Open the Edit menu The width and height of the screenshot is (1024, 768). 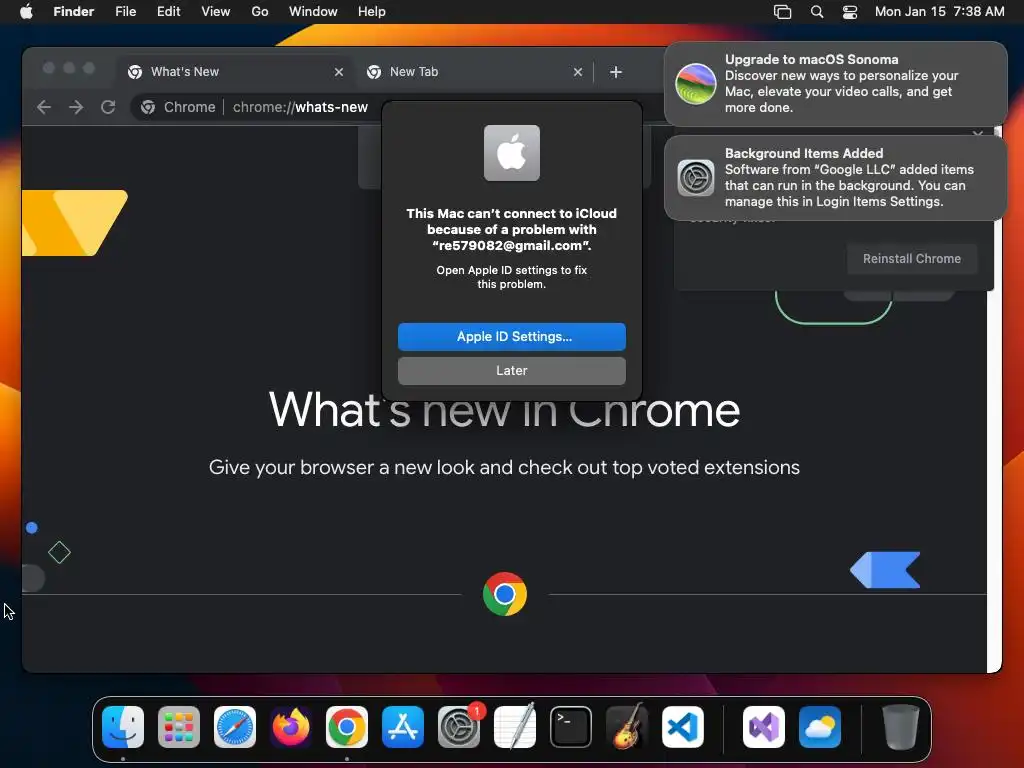[x=168, y=11]
